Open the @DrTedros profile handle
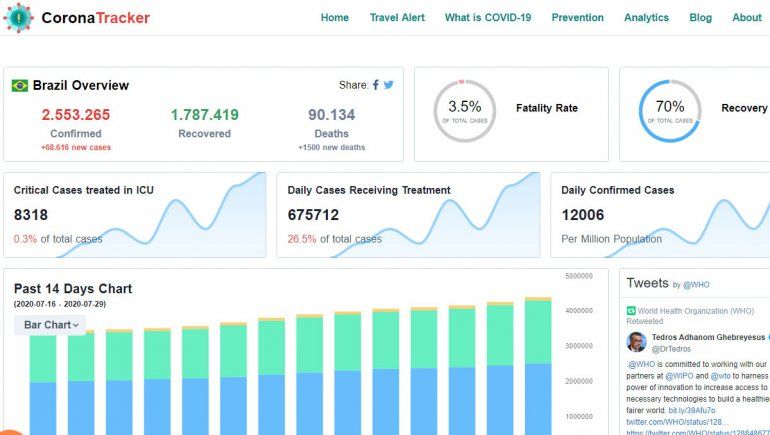Screen dimensions: 770x435 coord(671,349)
